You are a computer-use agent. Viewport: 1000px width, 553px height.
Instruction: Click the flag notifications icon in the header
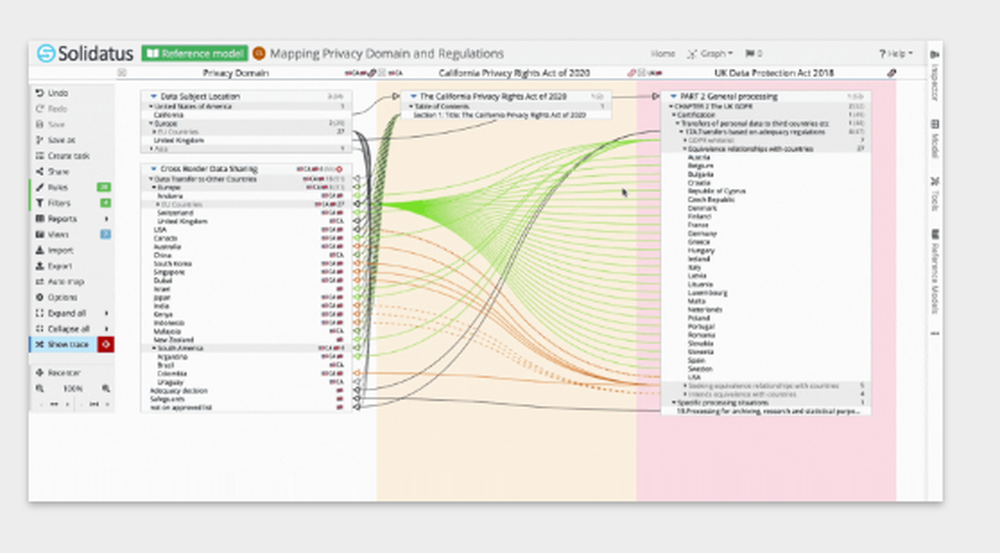[x=750, y=54]
